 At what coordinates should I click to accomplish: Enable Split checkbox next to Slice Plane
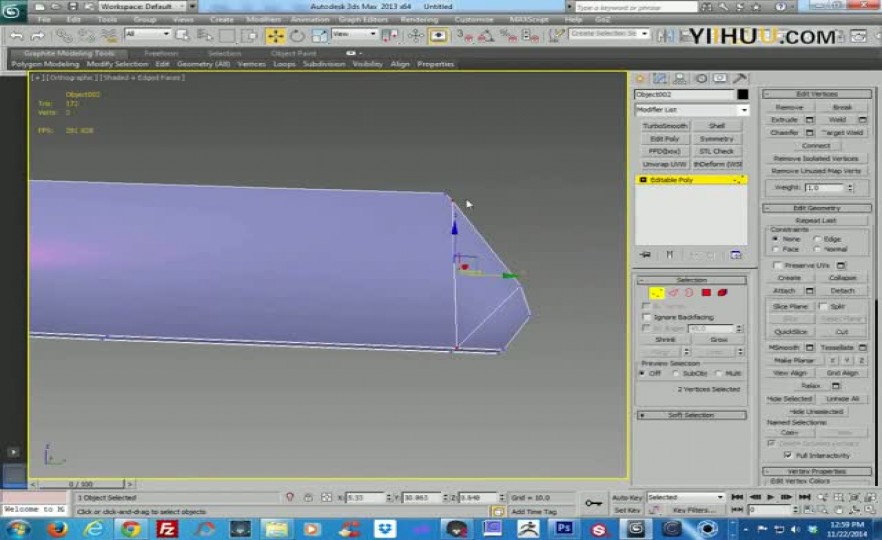(824, 307)
